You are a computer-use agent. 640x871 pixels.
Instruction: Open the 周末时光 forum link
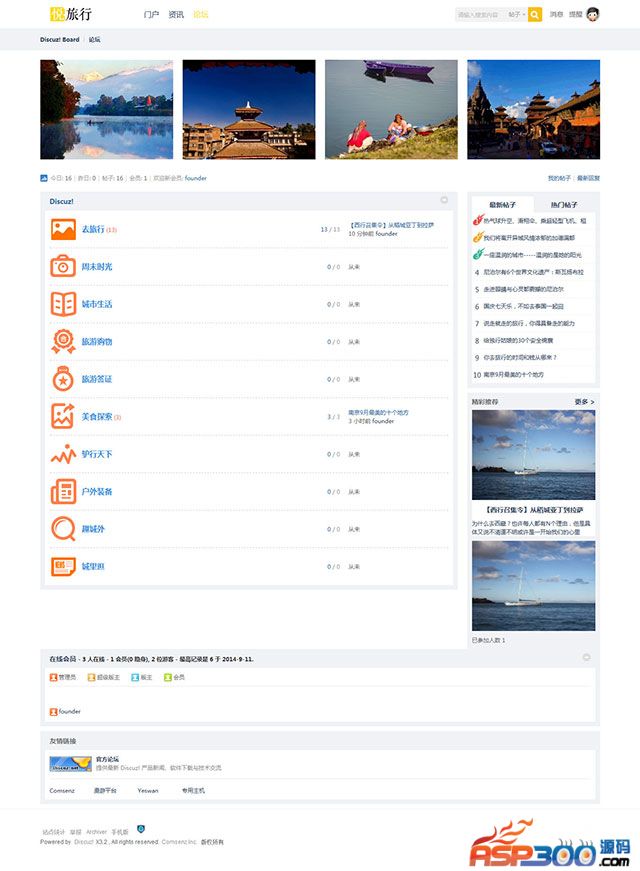click(x=97, y=267)
